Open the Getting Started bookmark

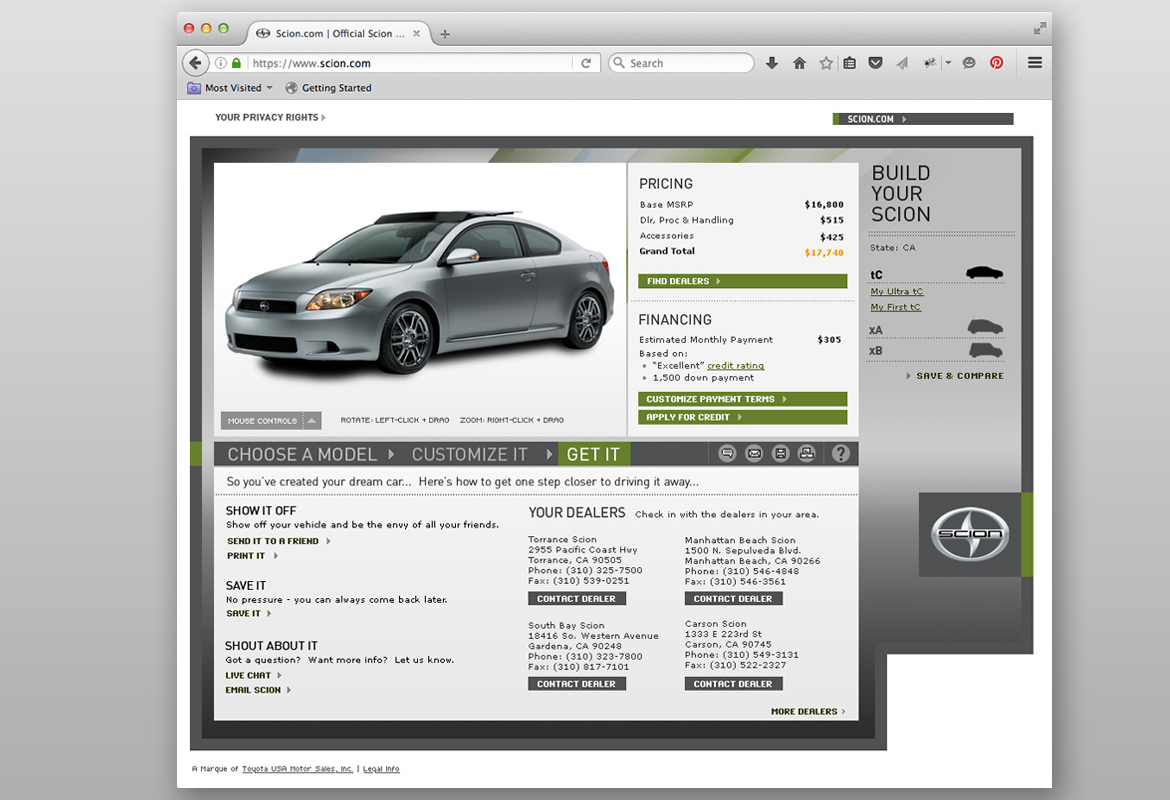tap(329, 88)
